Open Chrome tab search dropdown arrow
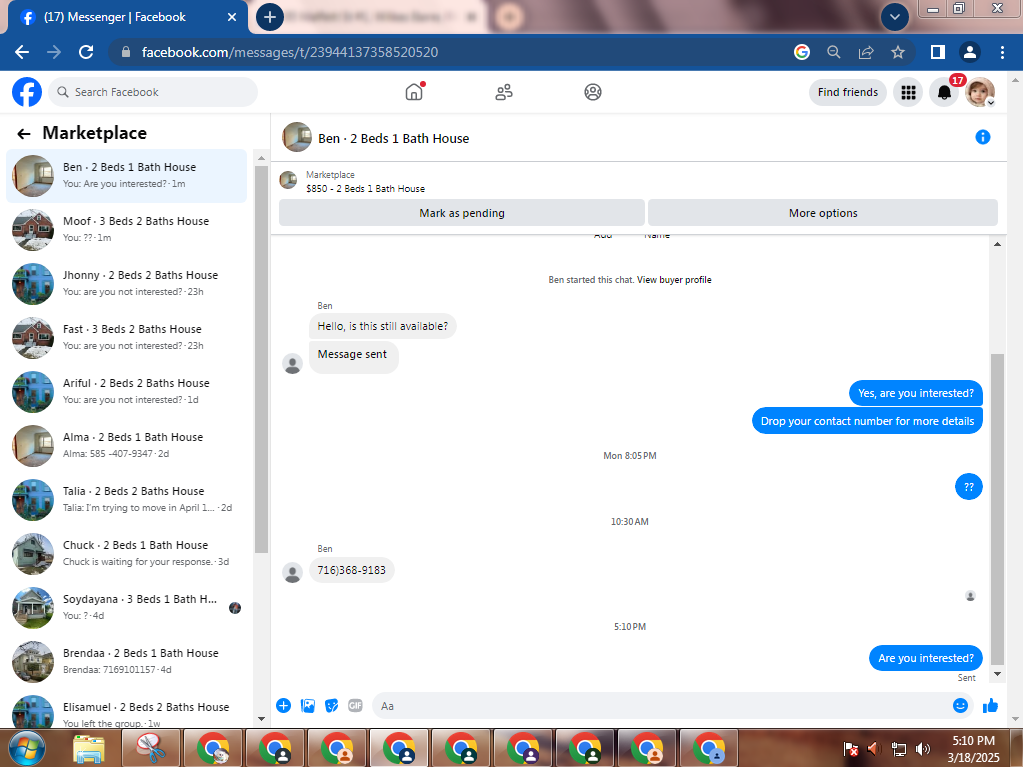The image size is (1023, 767). pyautogui.click(x=894, y=17)
